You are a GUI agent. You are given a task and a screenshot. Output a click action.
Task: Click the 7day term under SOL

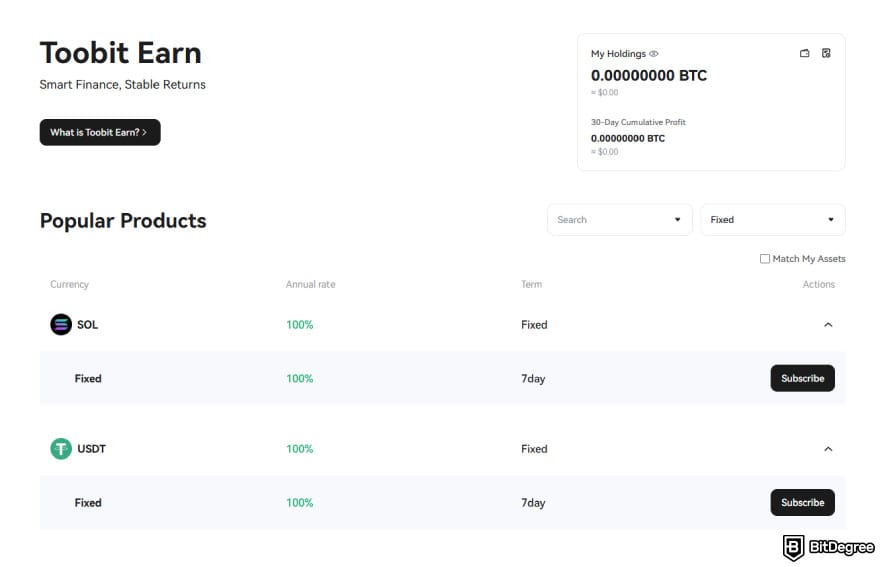click(x=533, y=379)
